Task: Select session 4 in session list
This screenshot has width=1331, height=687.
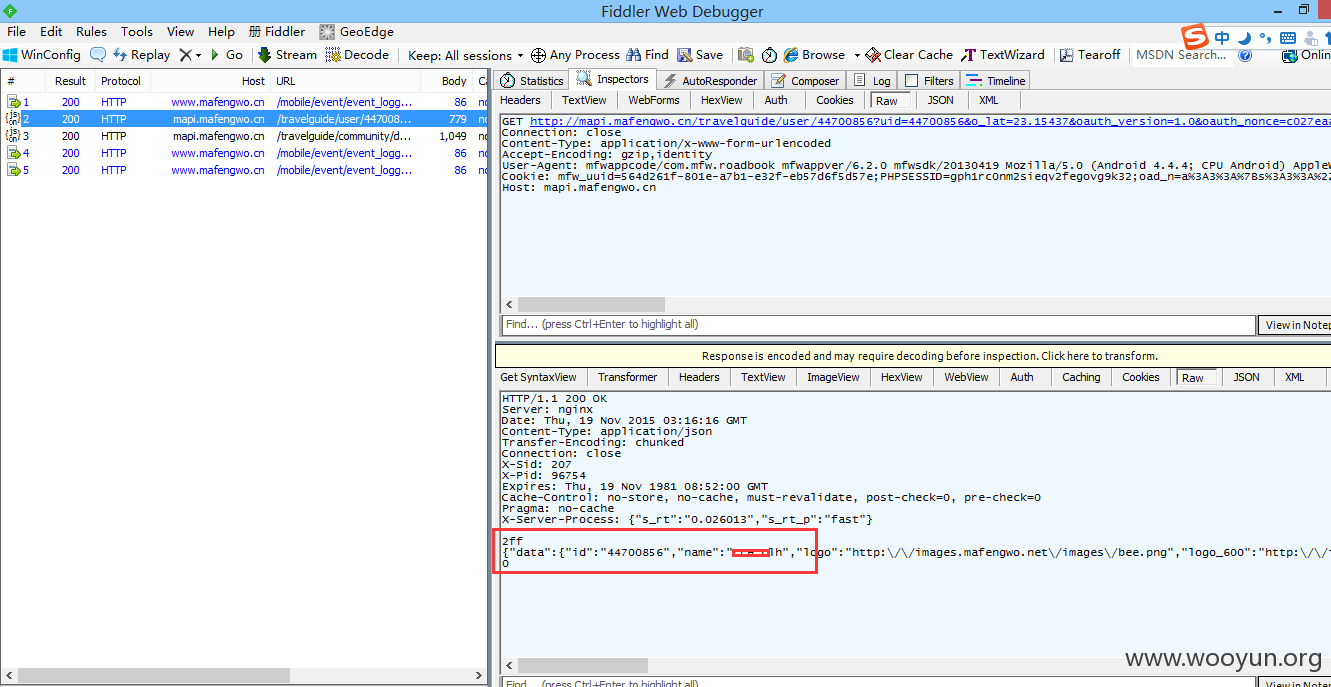Action: tap(245, 153)
